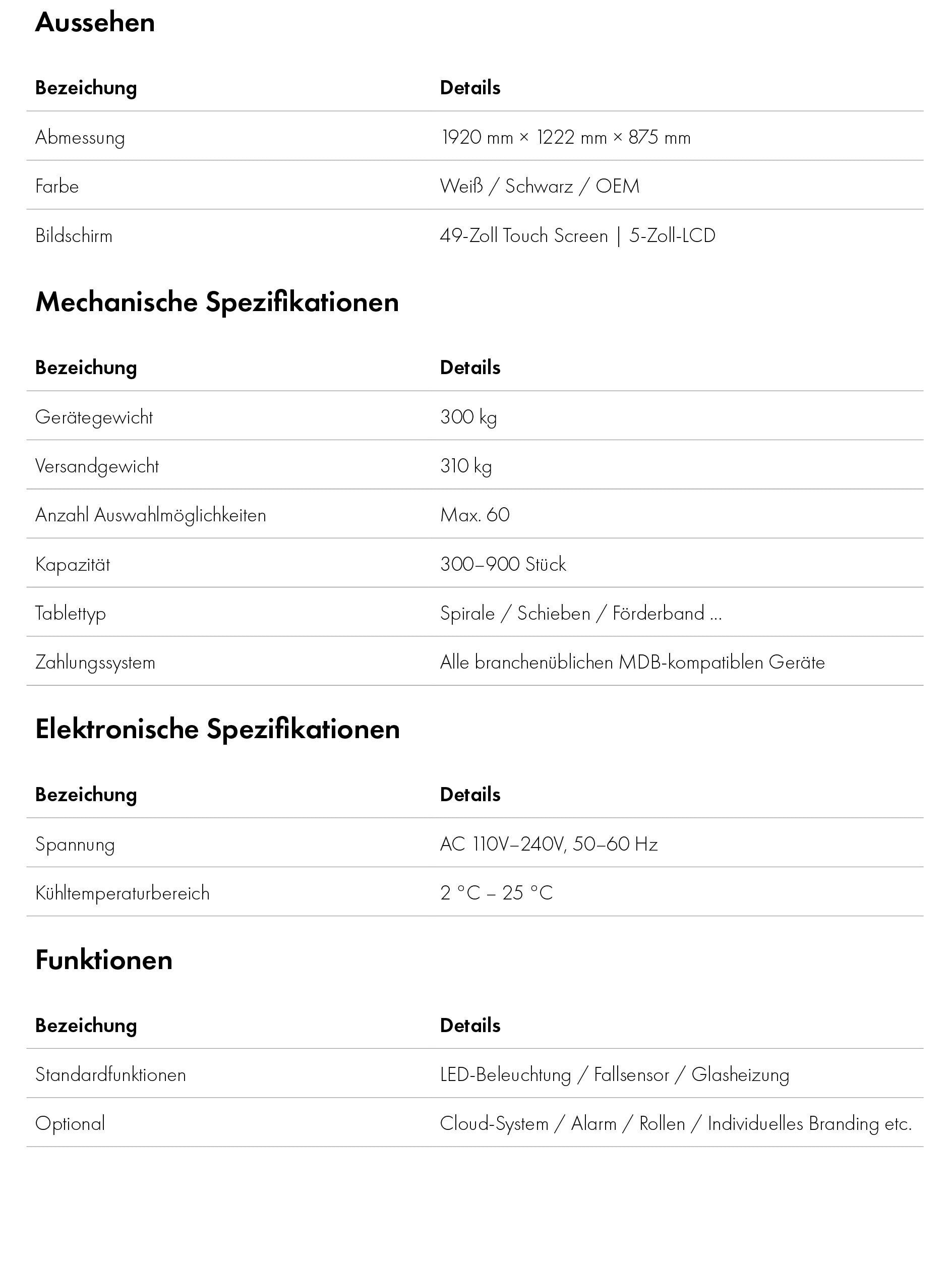Click the Kapazität value 300–900 Stück

(503, 564)
